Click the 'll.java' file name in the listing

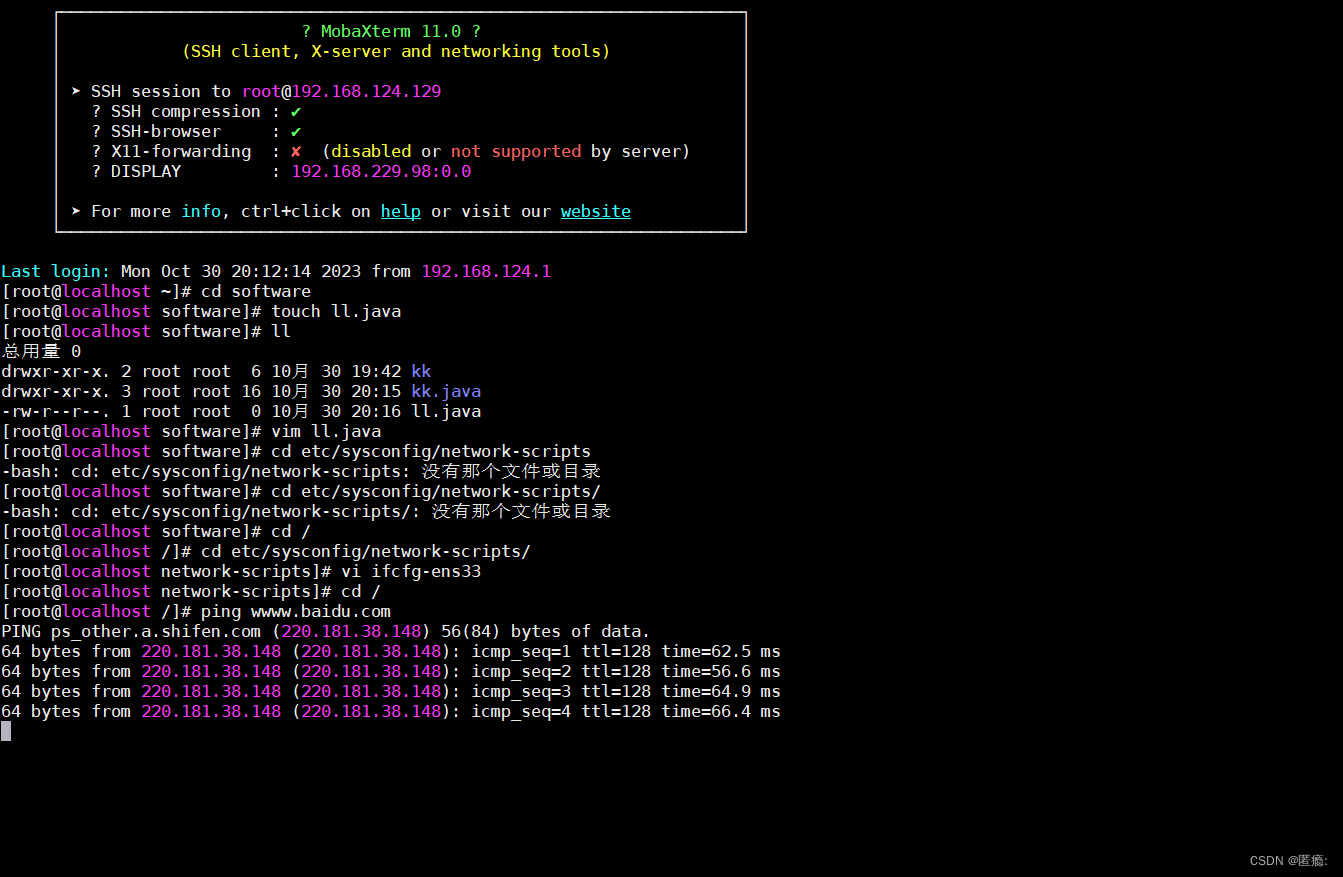coord(446,411)
